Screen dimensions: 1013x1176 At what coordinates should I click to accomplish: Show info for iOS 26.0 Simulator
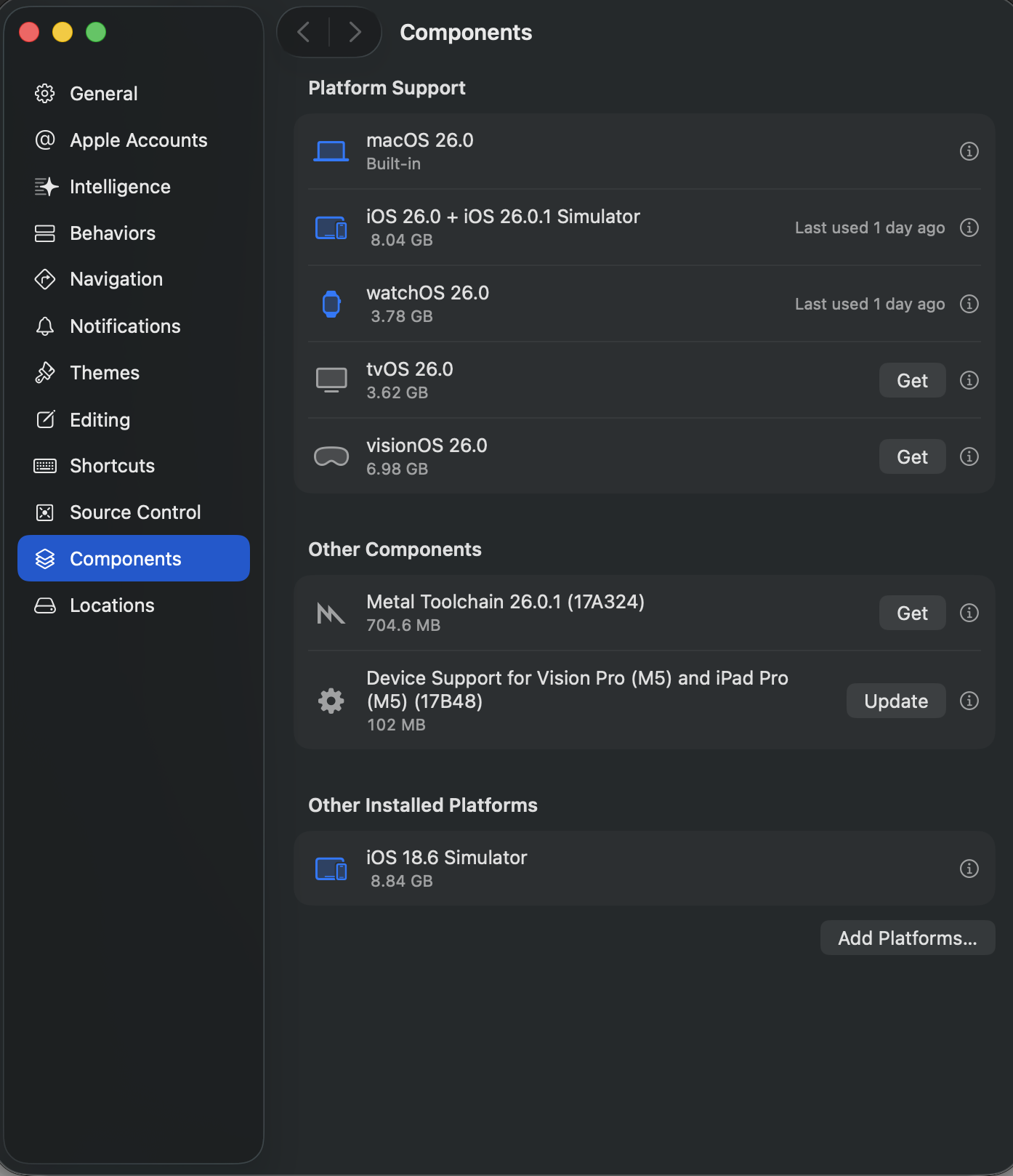coord(969,227)
